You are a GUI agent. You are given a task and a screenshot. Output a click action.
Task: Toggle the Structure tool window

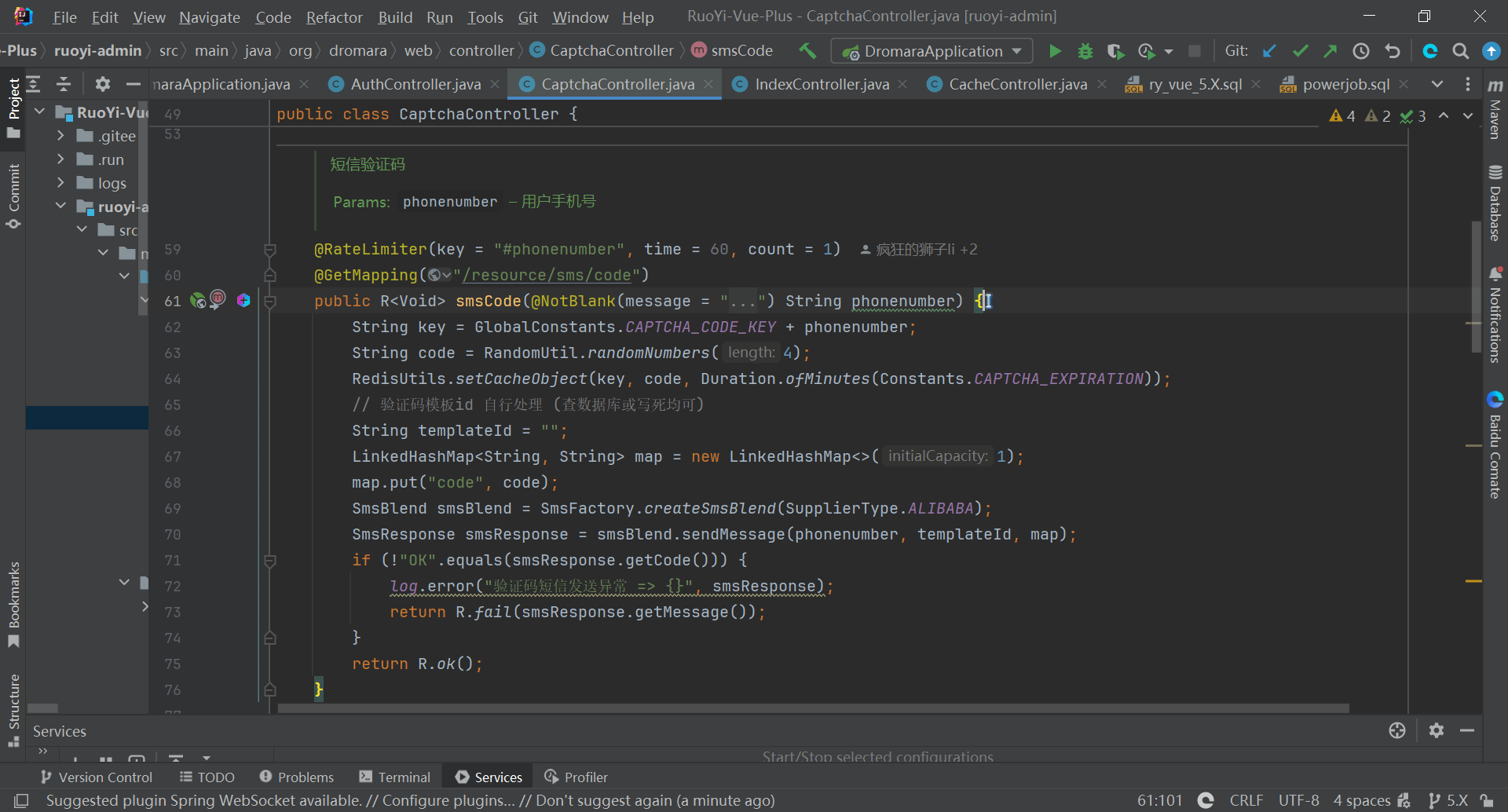point(13,711)
